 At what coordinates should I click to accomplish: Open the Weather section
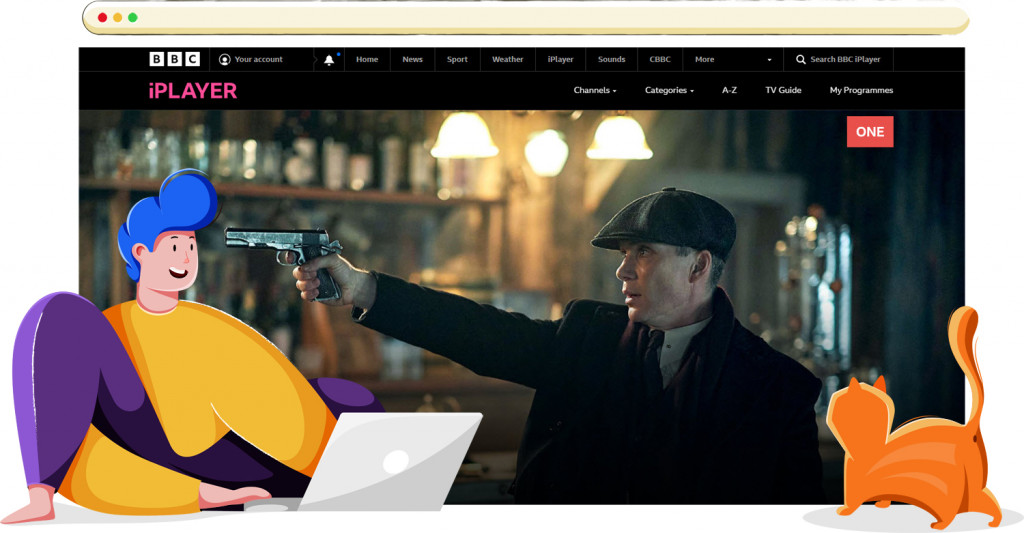pyautogui.click(x=507, y=59)
